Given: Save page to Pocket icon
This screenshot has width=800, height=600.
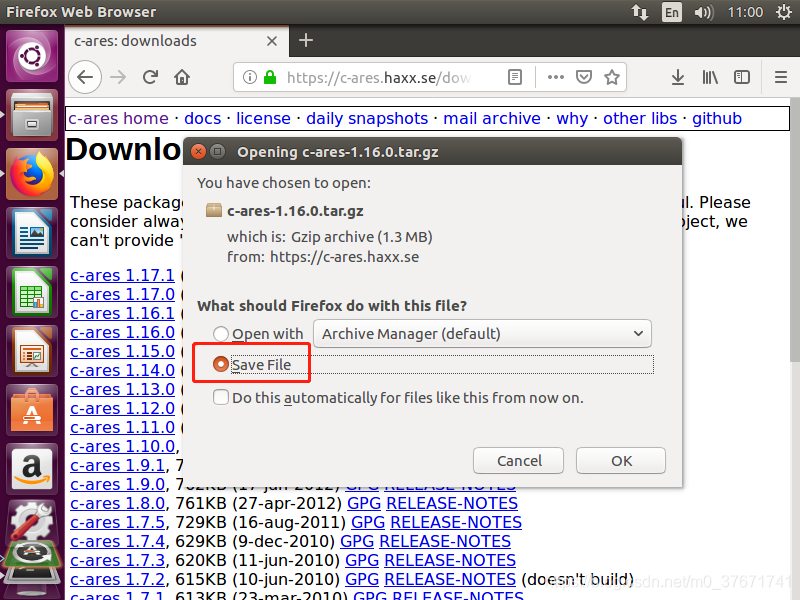Looking at the screenshot, I should (x=584, y=77).
